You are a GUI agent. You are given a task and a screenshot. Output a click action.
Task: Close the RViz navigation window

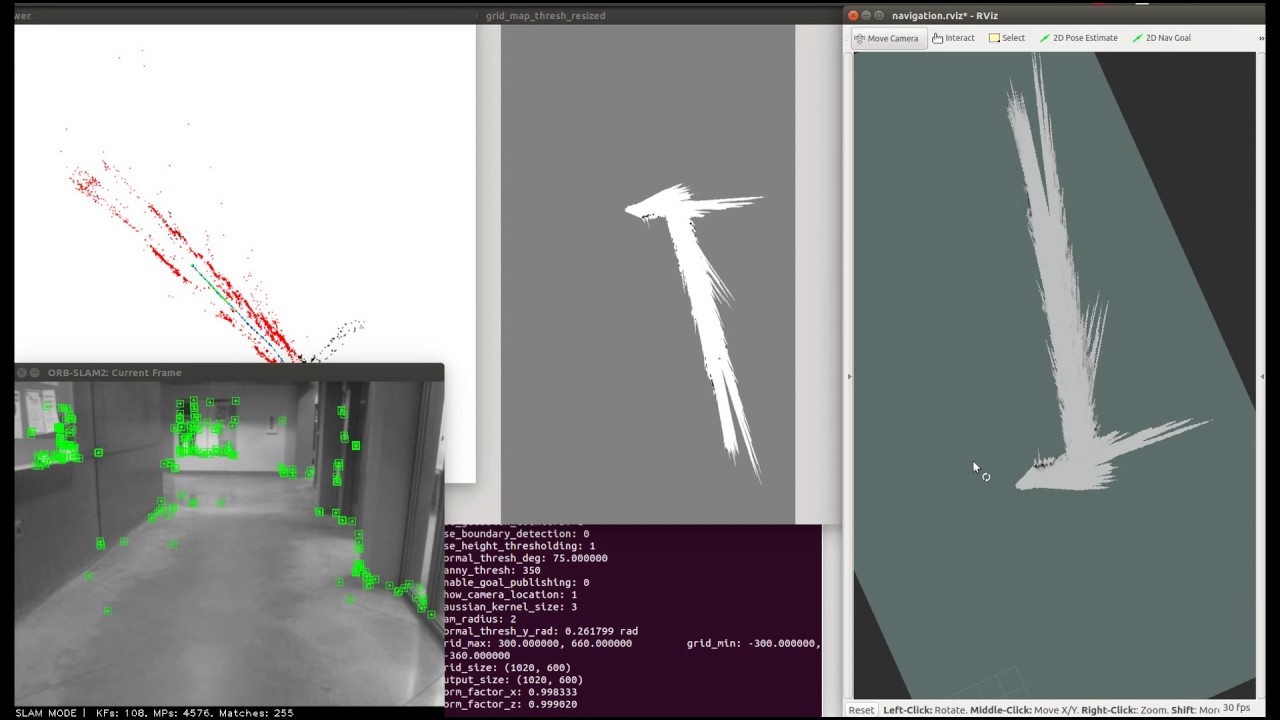point(853,15)
